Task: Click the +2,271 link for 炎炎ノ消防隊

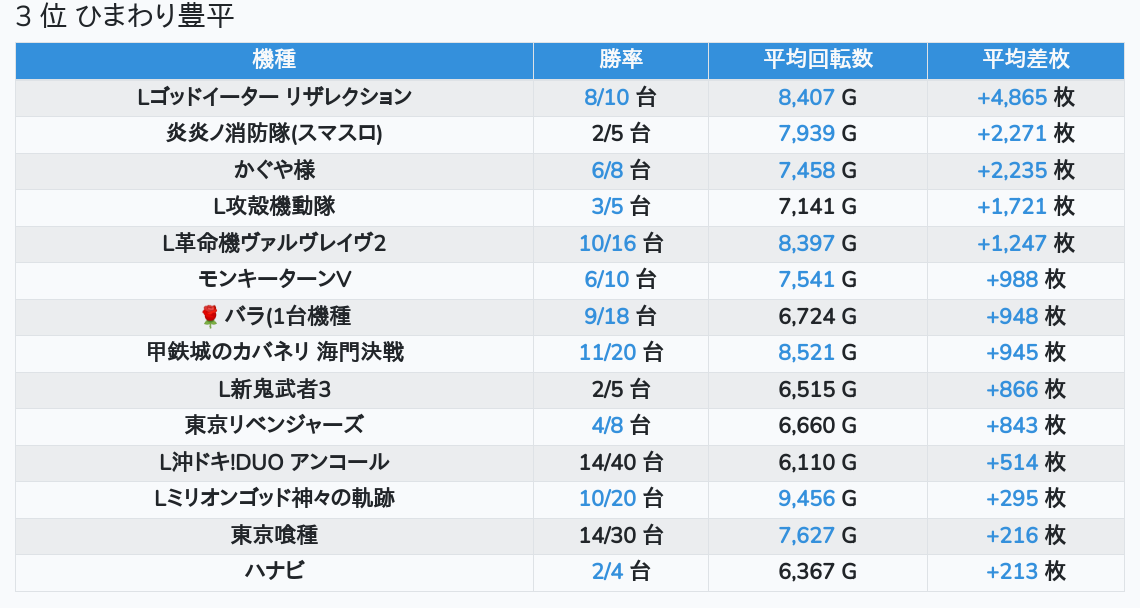Action: click(1011, 134)
